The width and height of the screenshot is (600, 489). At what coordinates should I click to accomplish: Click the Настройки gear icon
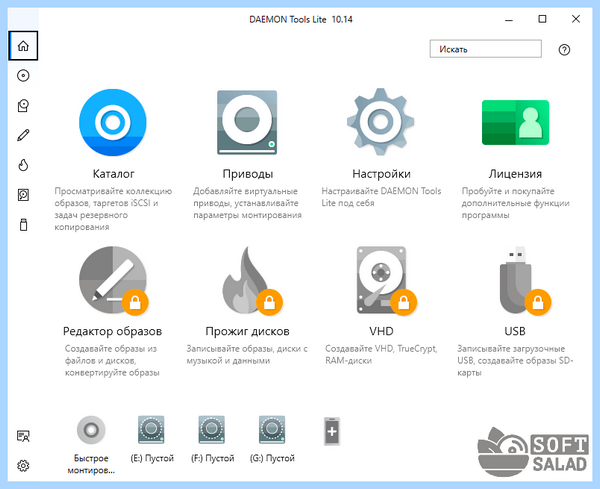tap(380, 122)
